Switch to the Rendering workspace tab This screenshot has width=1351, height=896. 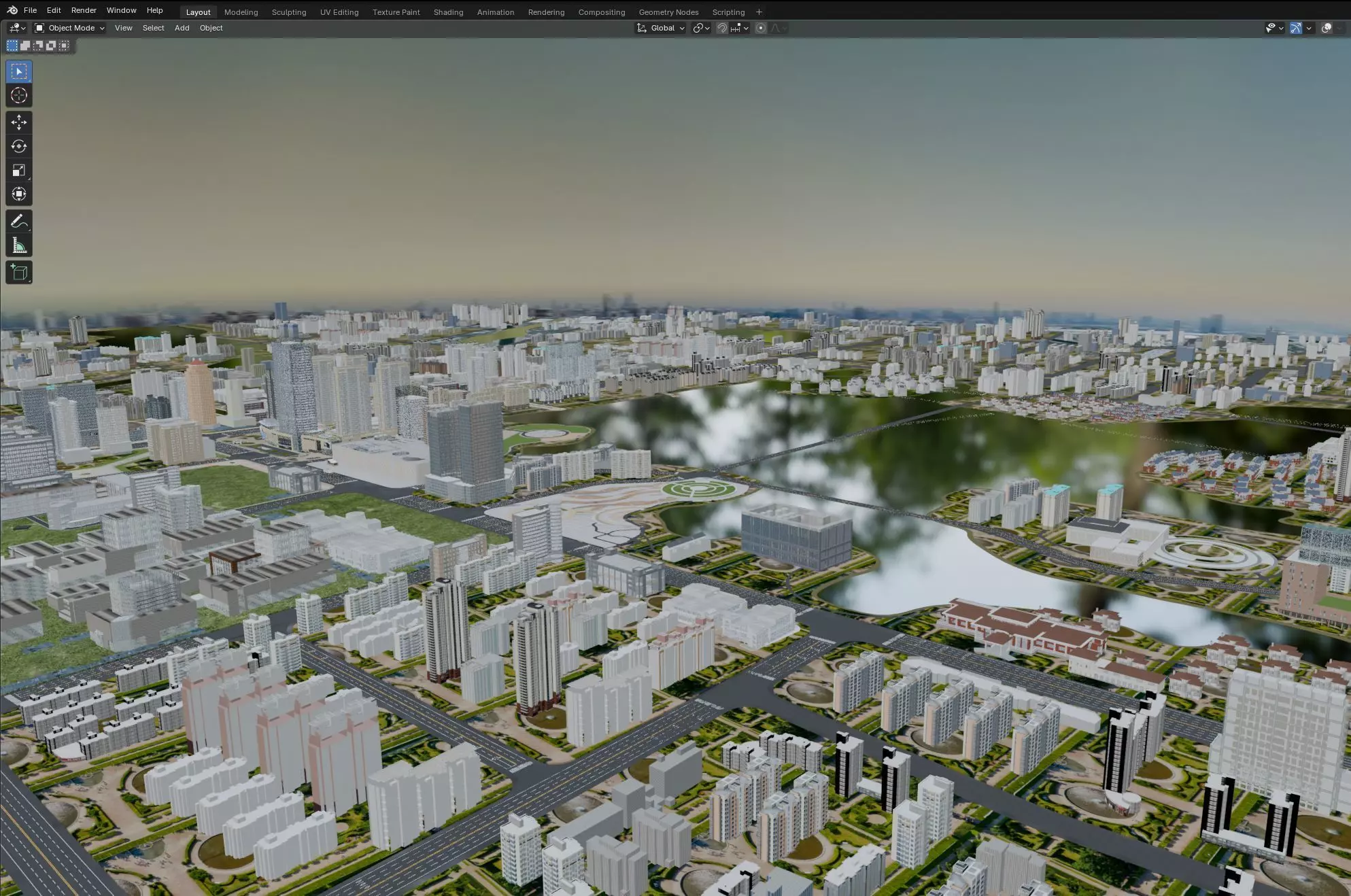[546, 12]
